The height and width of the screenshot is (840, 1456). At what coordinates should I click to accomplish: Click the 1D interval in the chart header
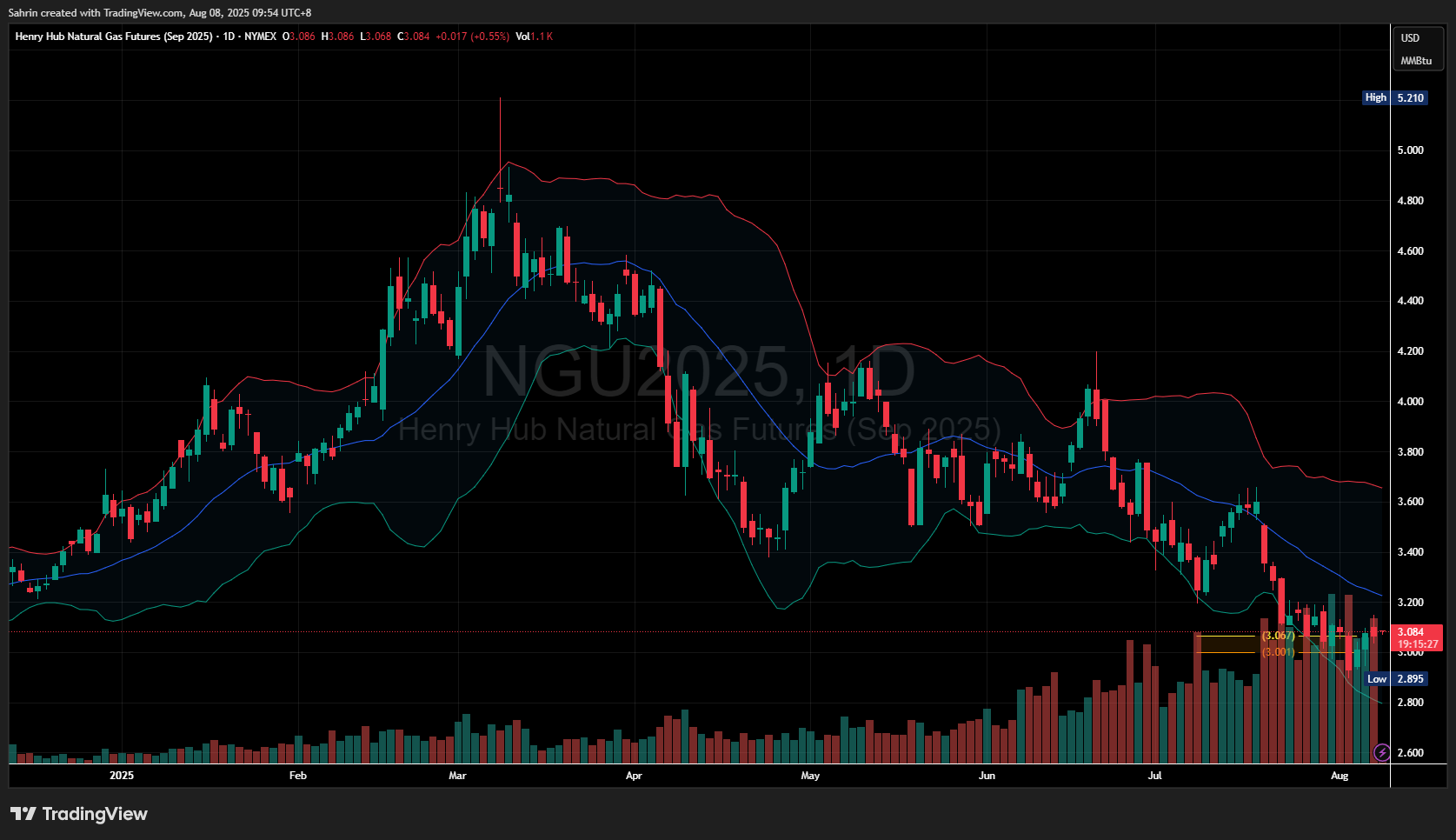coord(229,37)
